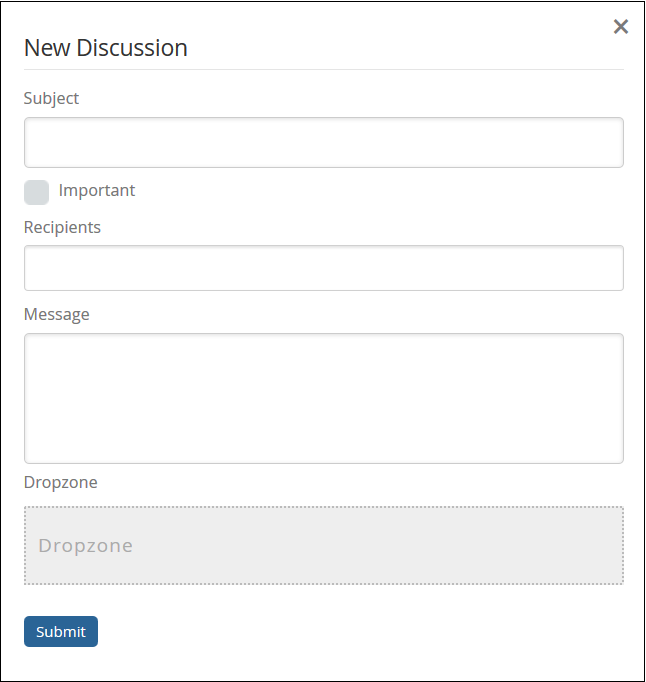Click the Dropzone label above upload box
The image size is (646, 682).
point(60,482)
